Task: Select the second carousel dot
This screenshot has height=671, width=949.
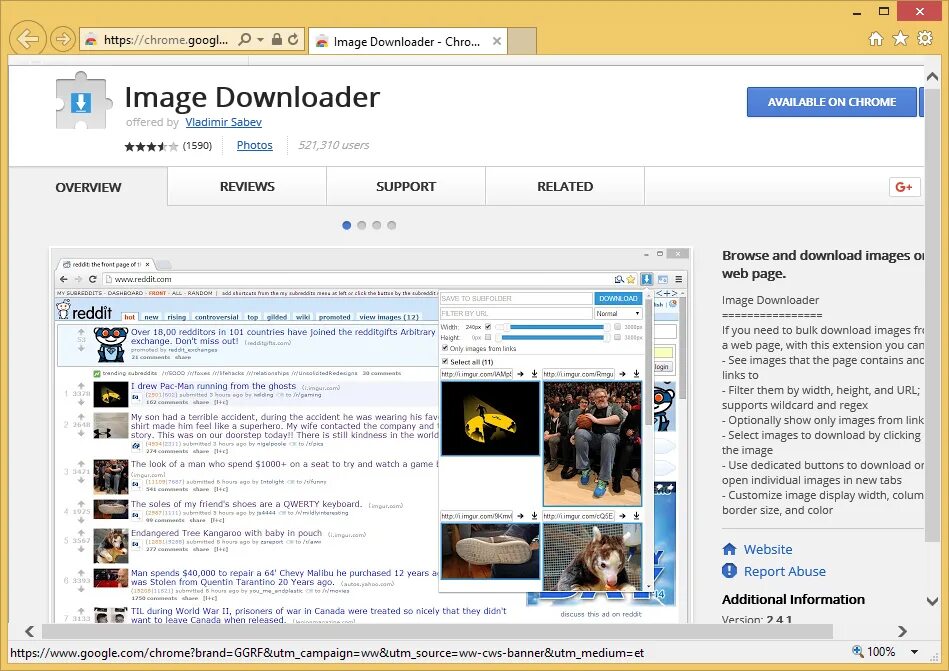Action: (x=362, y=225)
